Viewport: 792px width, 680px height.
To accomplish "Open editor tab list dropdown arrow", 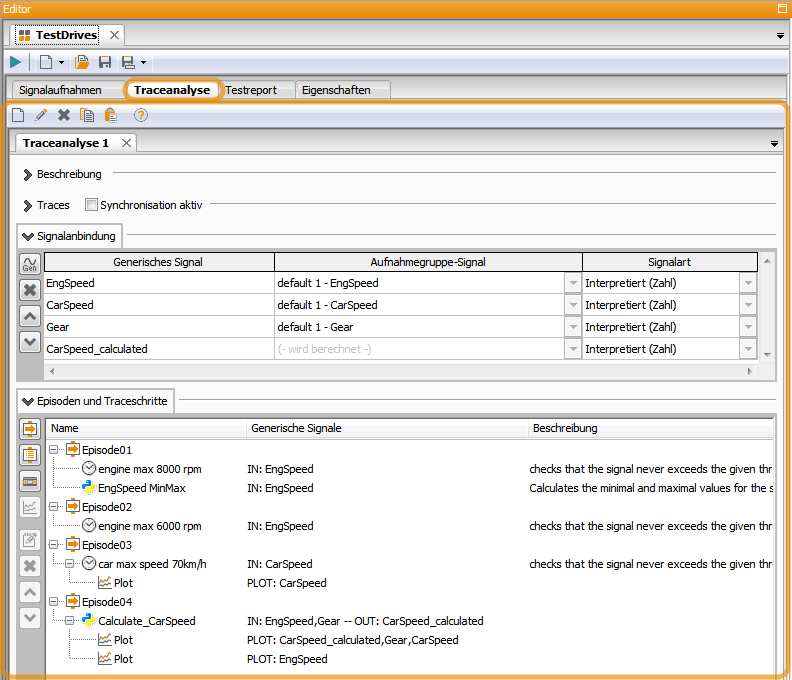I will click(x=780, y=36).
